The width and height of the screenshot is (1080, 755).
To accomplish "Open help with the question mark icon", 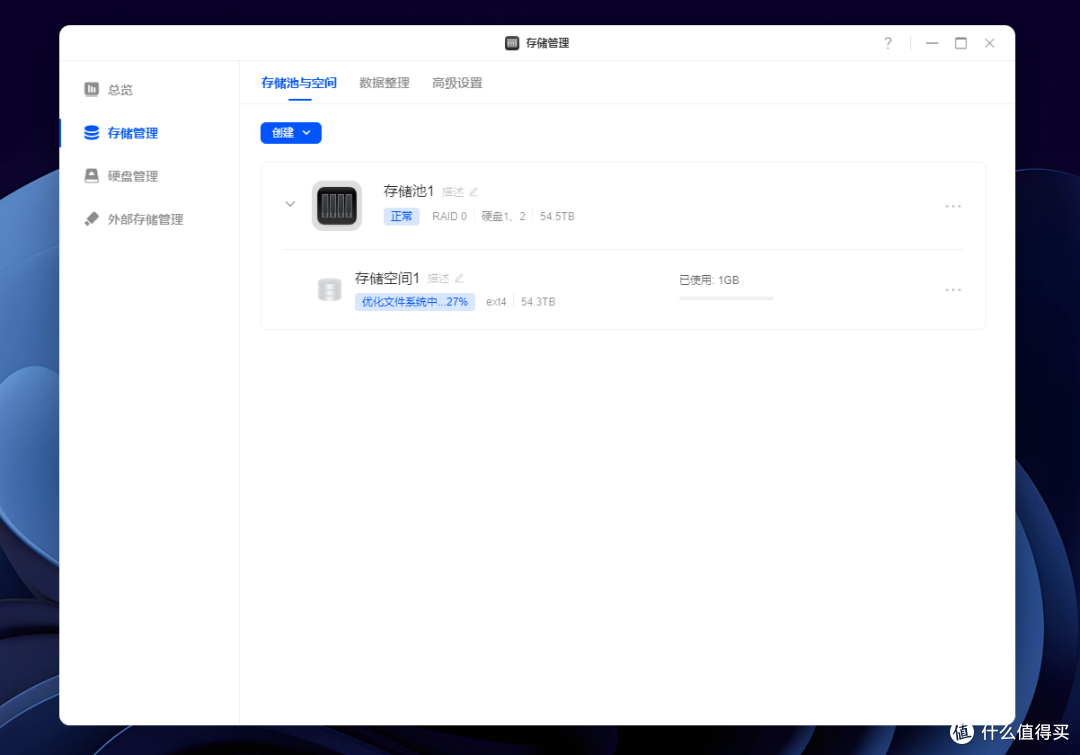I will [888, 43].
